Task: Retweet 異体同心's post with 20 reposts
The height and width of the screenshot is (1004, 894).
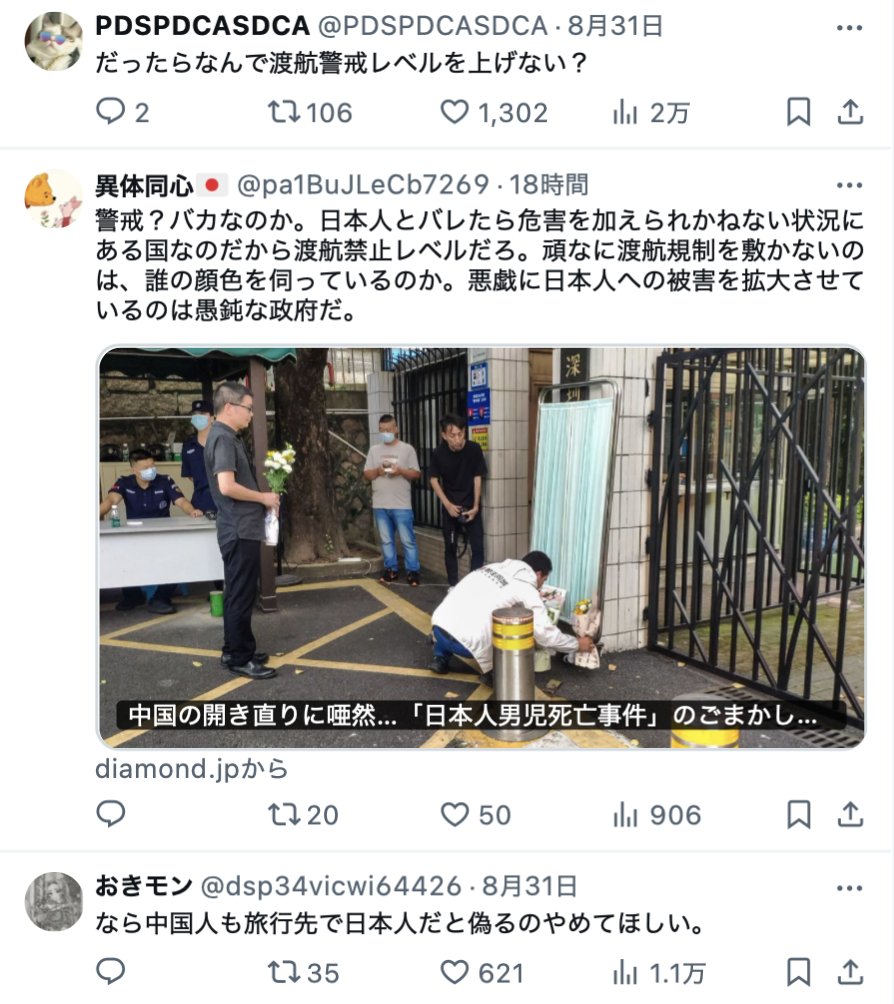Action: pyautogui.click(x=284, y=814)
